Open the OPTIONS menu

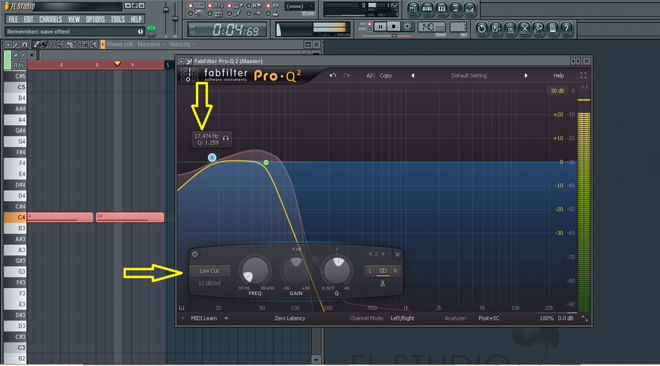coord(96,19)
